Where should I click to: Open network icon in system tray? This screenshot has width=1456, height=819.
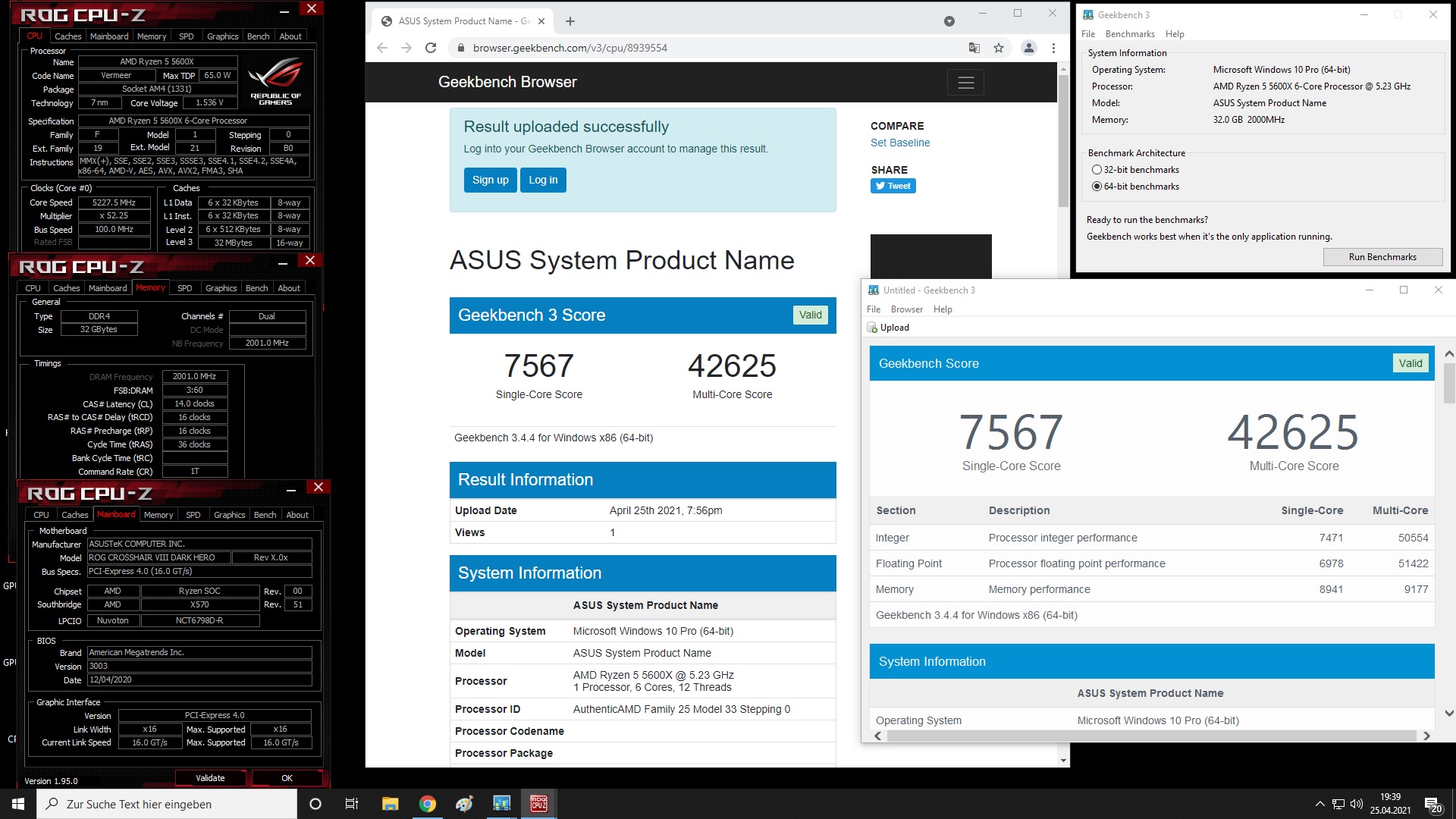(1338, 804)
